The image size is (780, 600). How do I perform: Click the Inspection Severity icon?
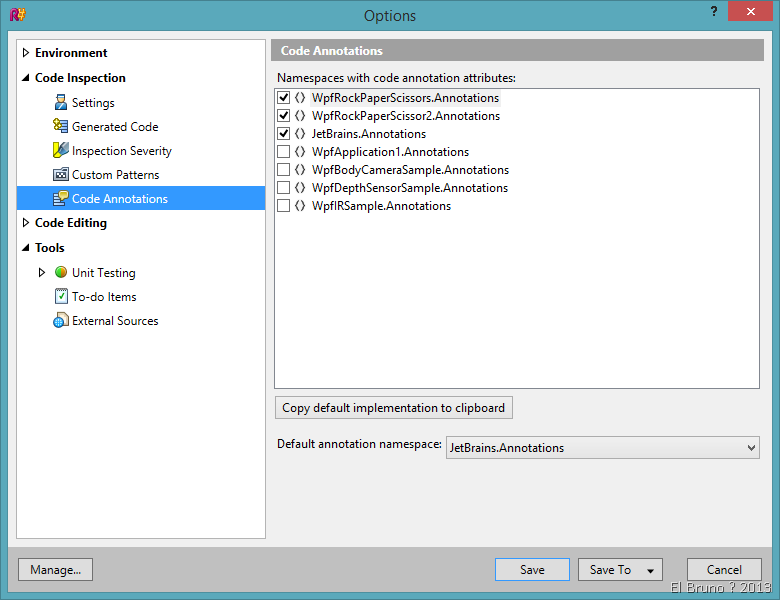point(61,150)
